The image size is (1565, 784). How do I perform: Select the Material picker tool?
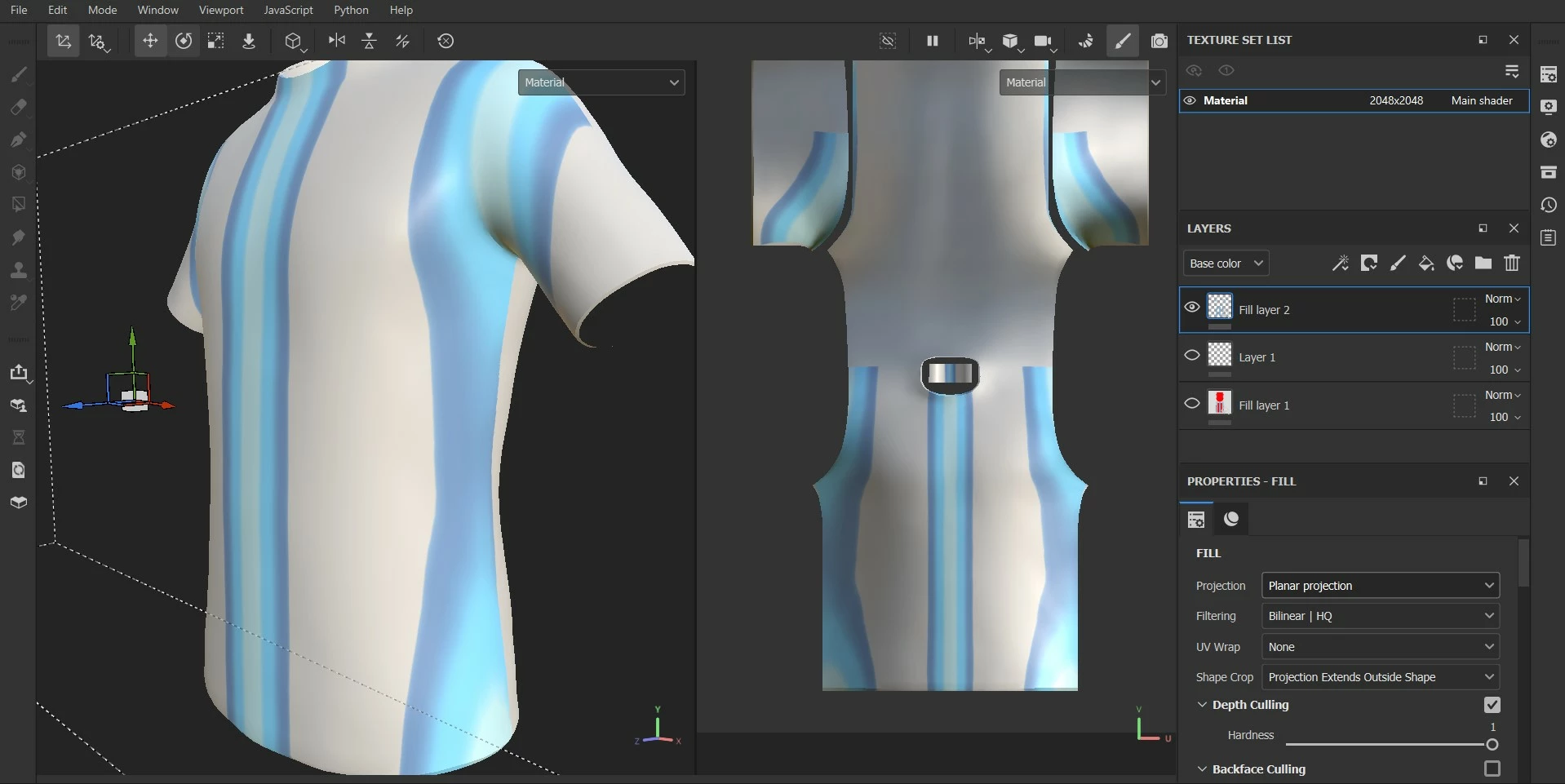pos(18,303)
